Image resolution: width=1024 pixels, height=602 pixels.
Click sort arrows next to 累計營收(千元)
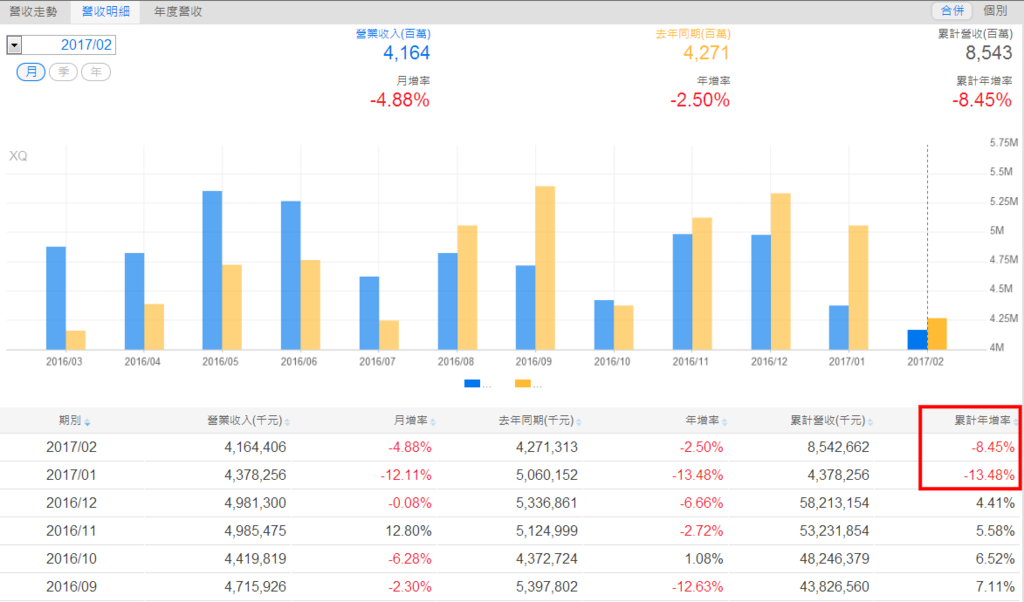point(871,422)
